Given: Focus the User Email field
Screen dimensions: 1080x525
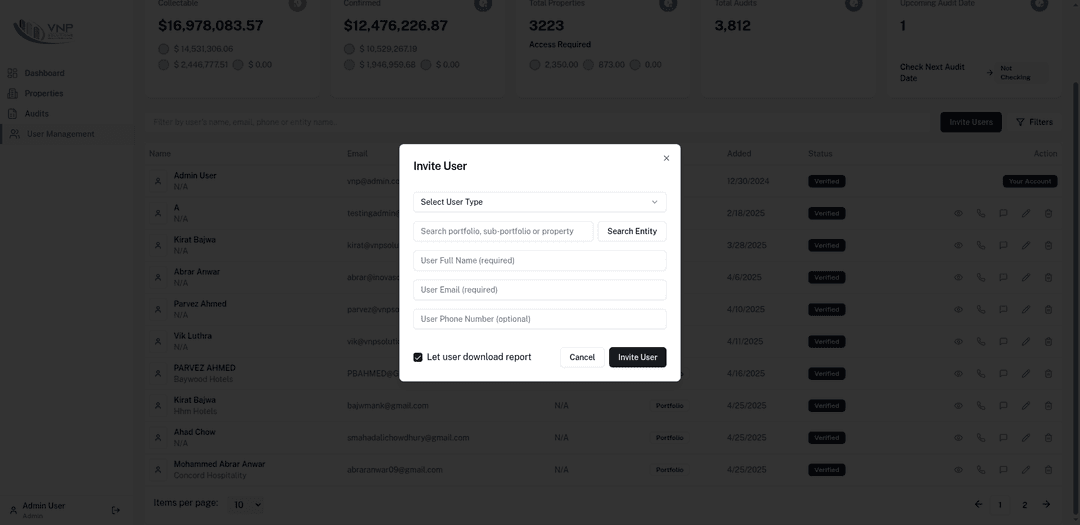Looking at the screenshot, I should pos(539,290).
